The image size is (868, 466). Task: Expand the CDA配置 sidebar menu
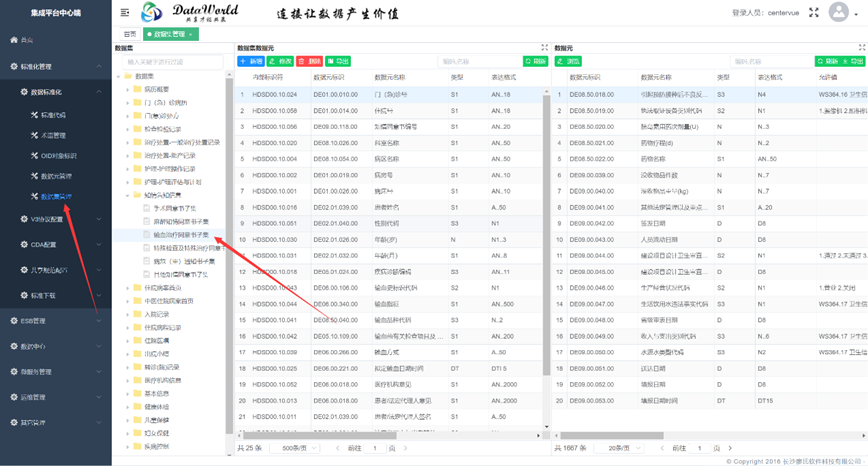click(55, 245)
